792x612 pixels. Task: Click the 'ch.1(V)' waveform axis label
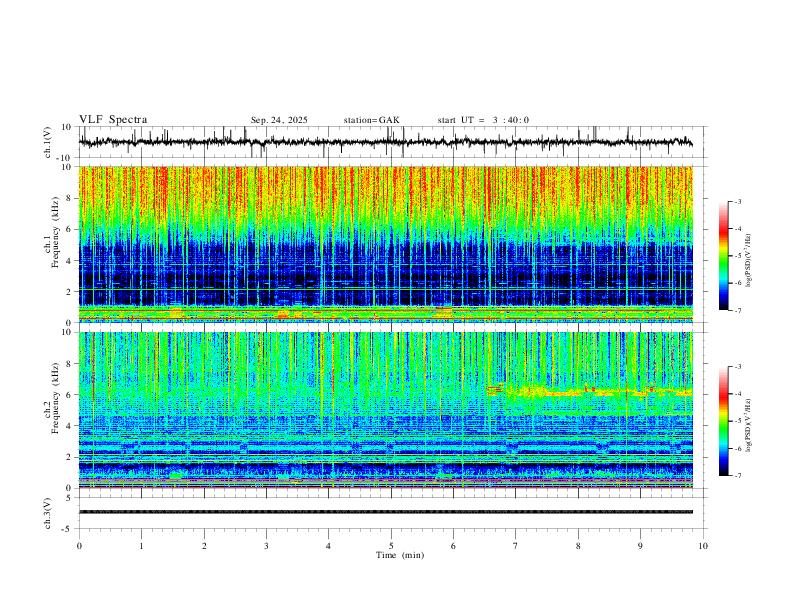point(48,142)
